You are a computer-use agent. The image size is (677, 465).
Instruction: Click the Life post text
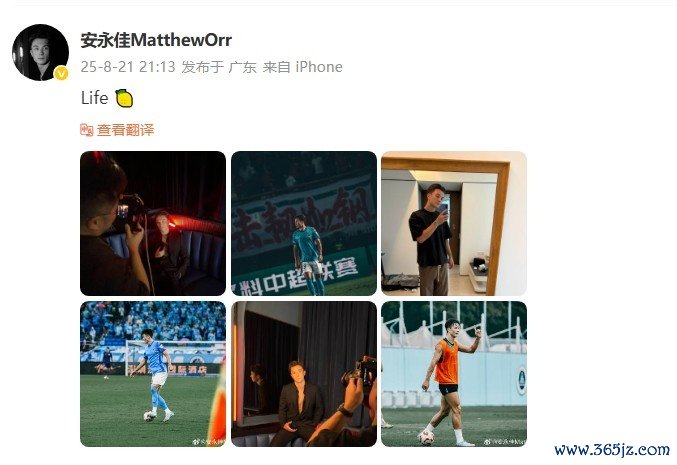pos(95,98)
